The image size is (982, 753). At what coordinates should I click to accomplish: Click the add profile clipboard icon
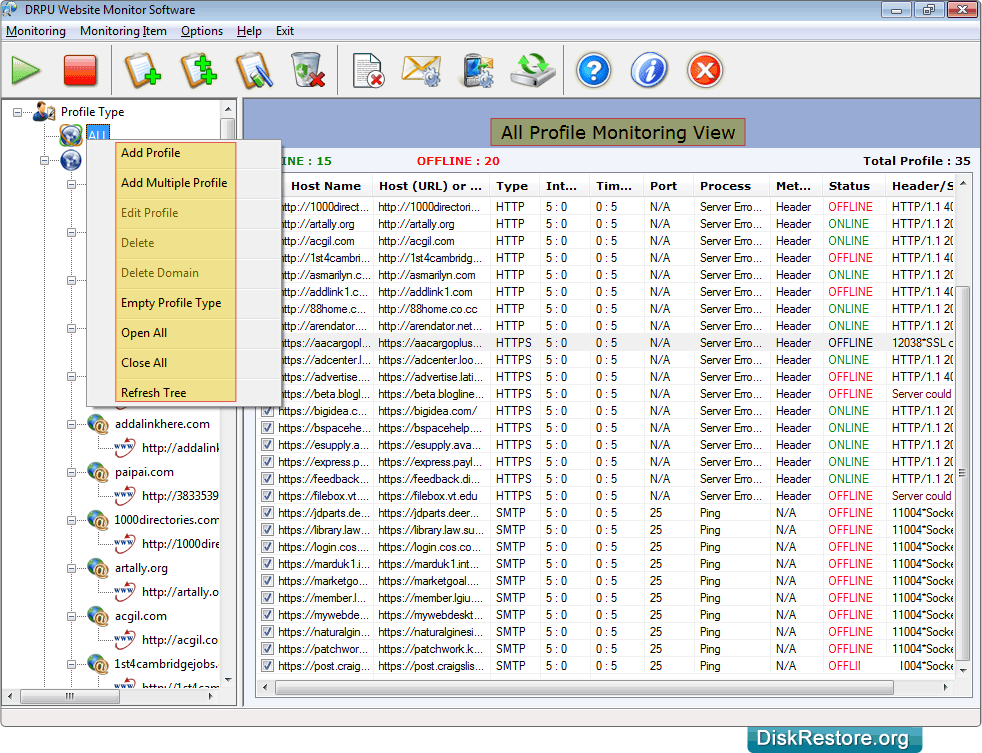(x=142, y=70)
